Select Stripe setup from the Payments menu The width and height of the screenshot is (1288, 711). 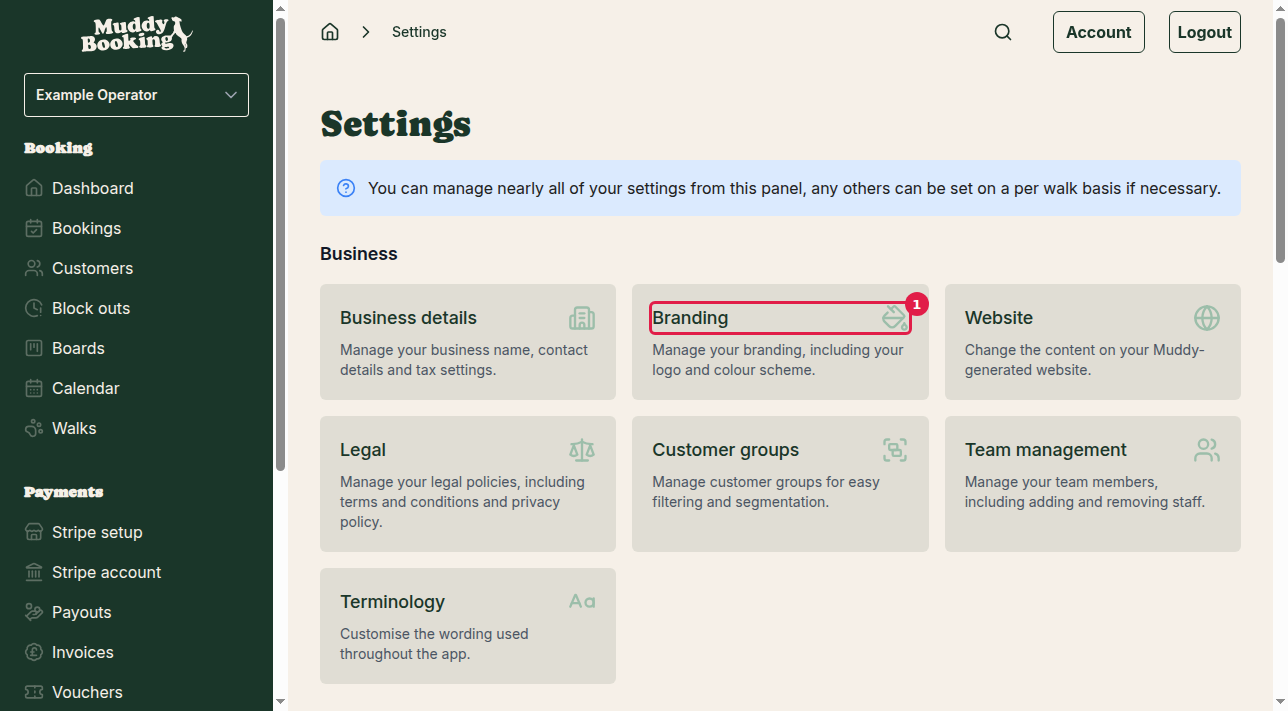pyautogui.click(x=97, y=532)
